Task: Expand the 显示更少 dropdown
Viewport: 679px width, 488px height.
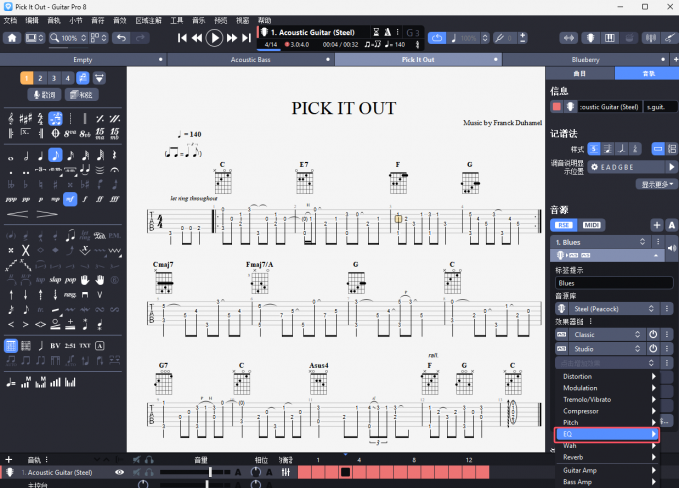Action: [x=658, y=184]
